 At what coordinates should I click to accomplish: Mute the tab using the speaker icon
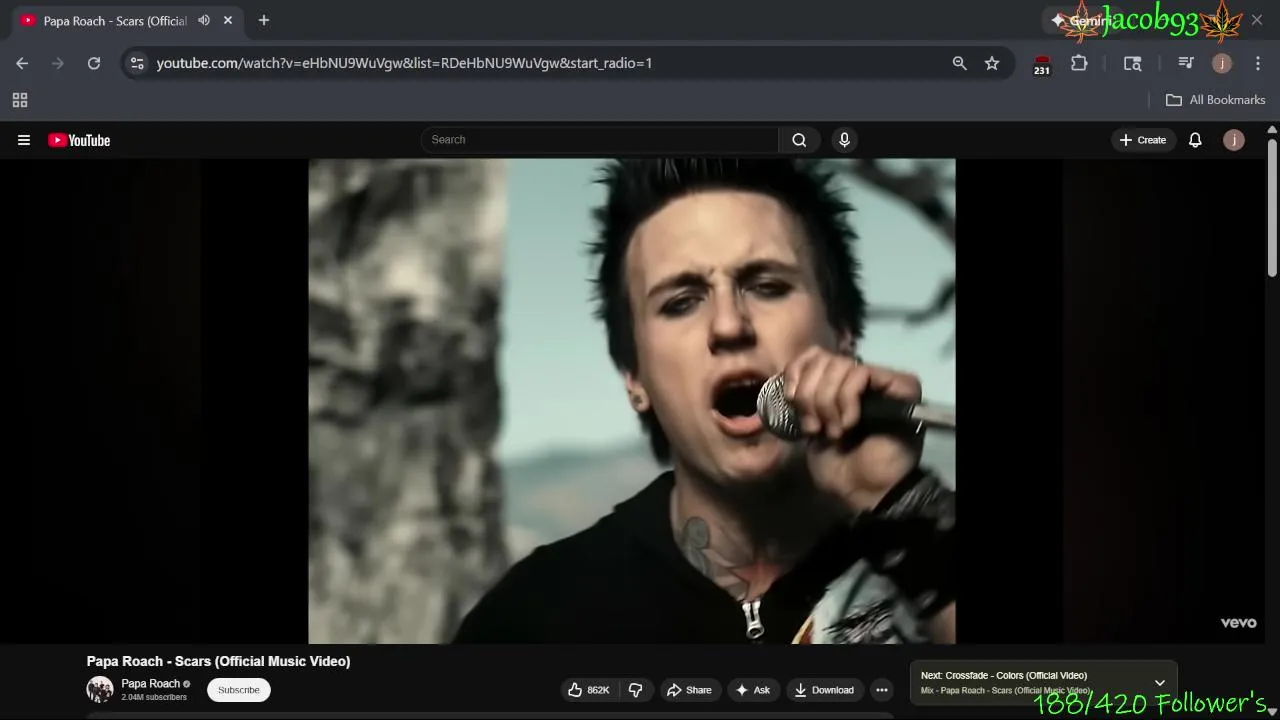204,20
